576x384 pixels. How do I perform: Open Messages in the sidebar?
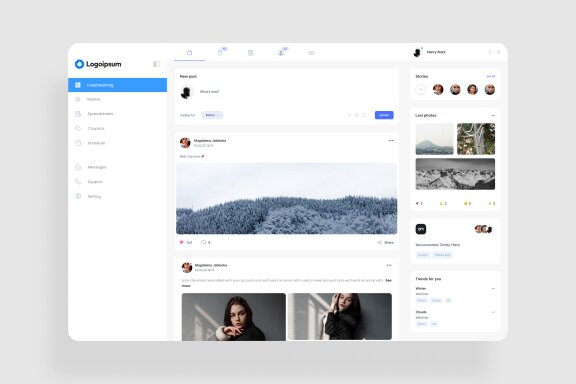97,167
